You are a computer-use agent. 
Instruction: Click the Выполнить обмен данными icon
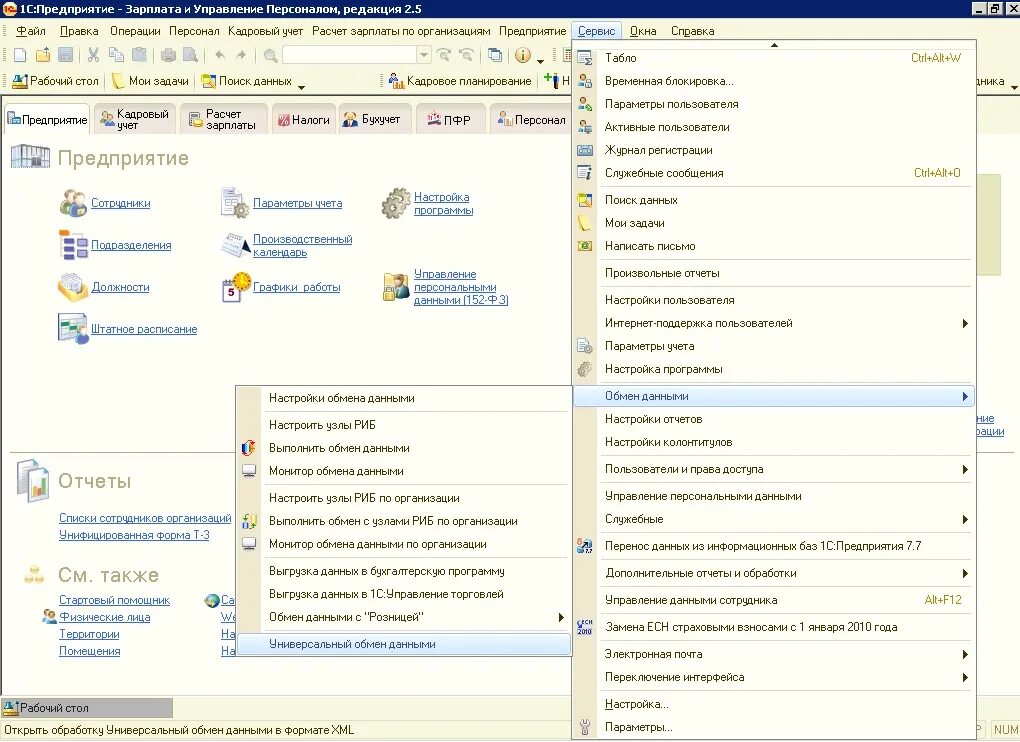248,448
